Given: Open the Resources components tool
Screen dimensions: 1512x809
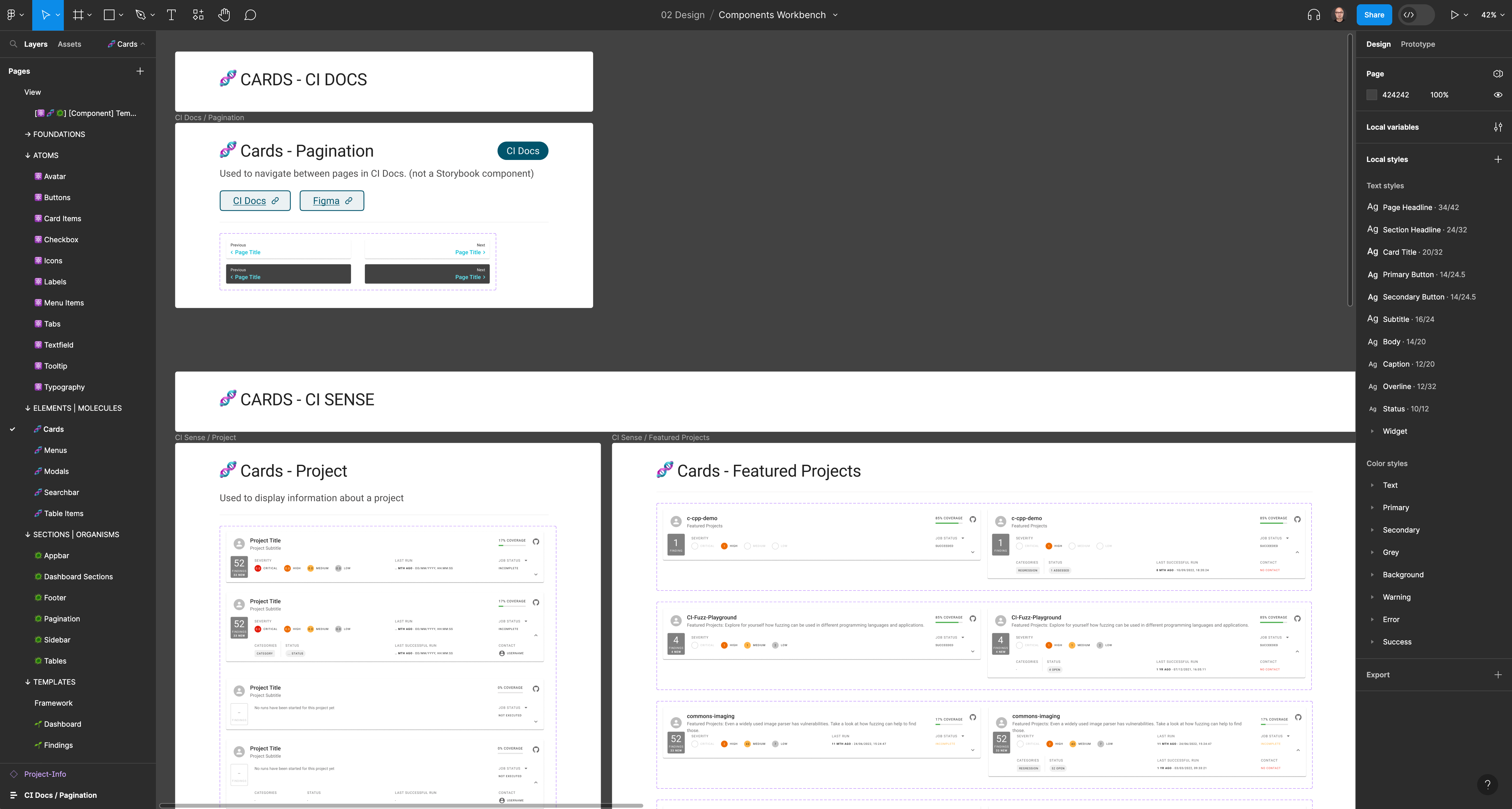Looking at the screenshot, I should click(198, 15).
